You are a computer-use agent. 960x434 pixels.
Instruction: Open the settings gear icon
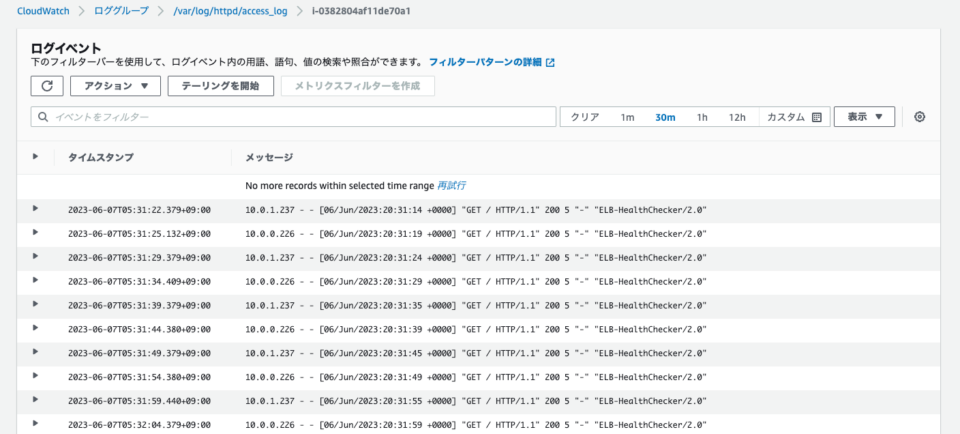click(920, 117)
